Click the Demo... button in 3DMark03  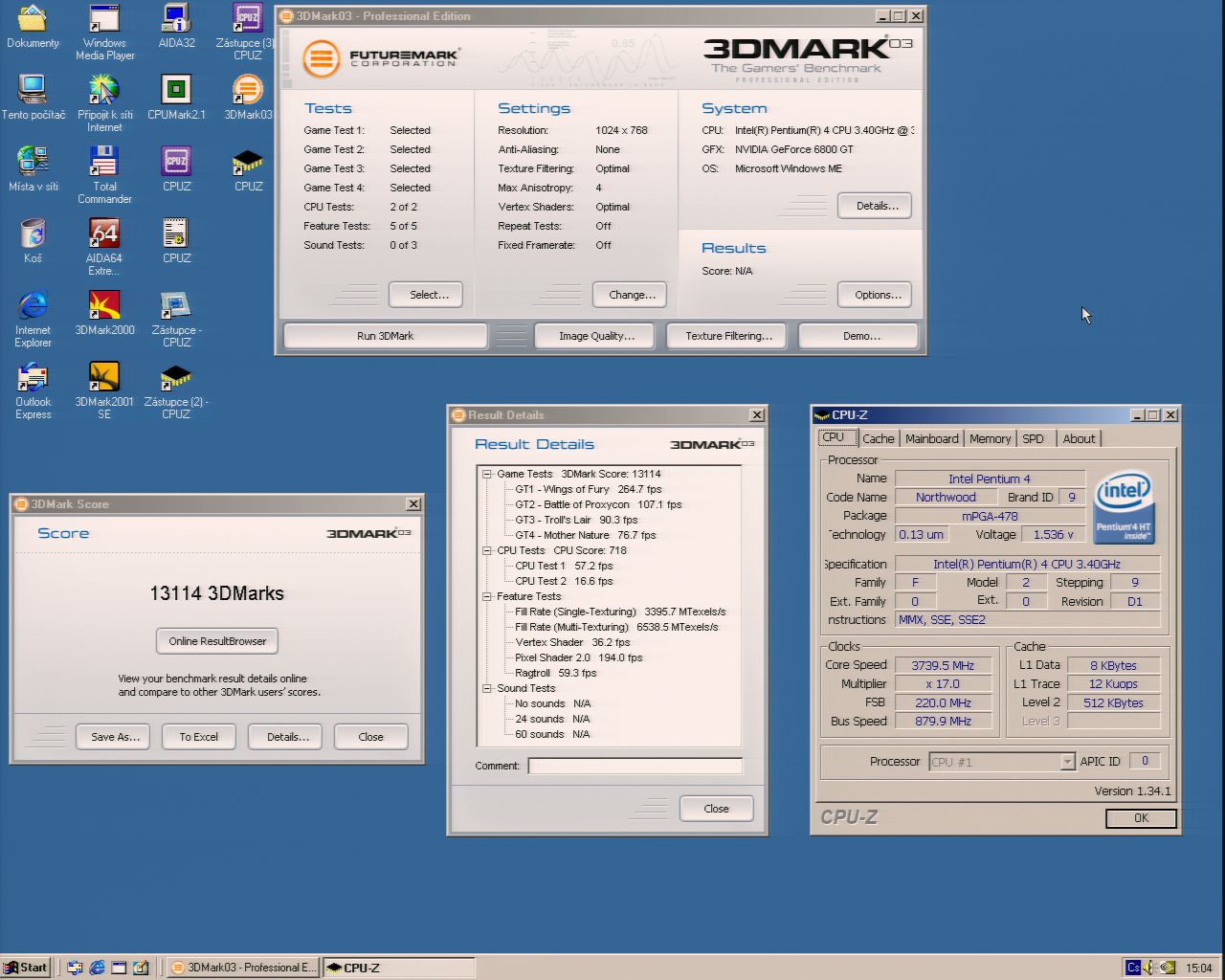point(860,336)
